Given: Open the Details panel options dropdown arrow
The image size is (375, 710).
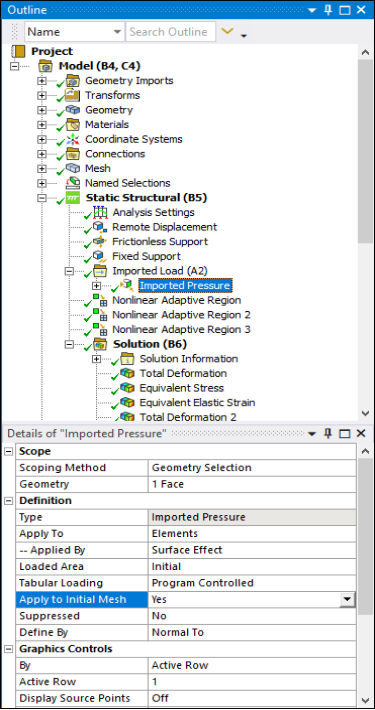Looking at the screenshot, I should 312,434.
